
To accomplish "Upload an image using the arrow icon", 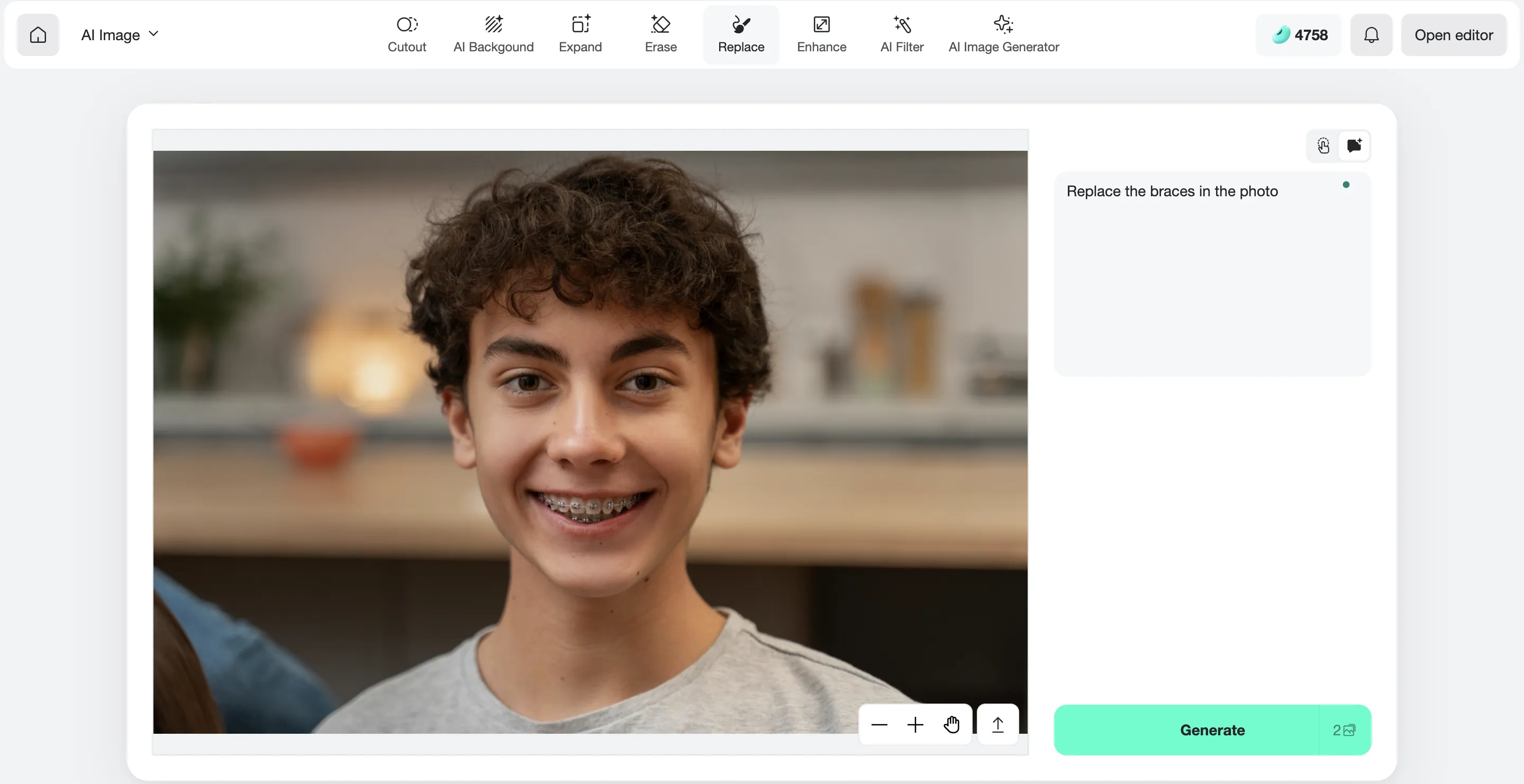I will pos(997,725).
